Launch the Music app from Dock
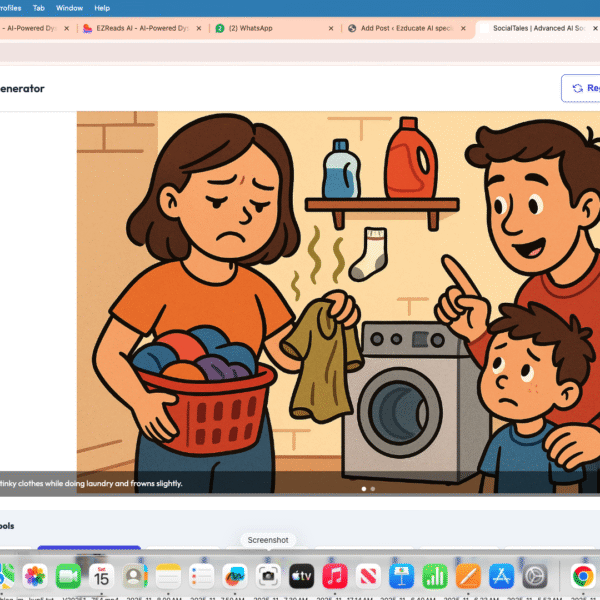This screenshot has width=600, height=600. (335, 576)
